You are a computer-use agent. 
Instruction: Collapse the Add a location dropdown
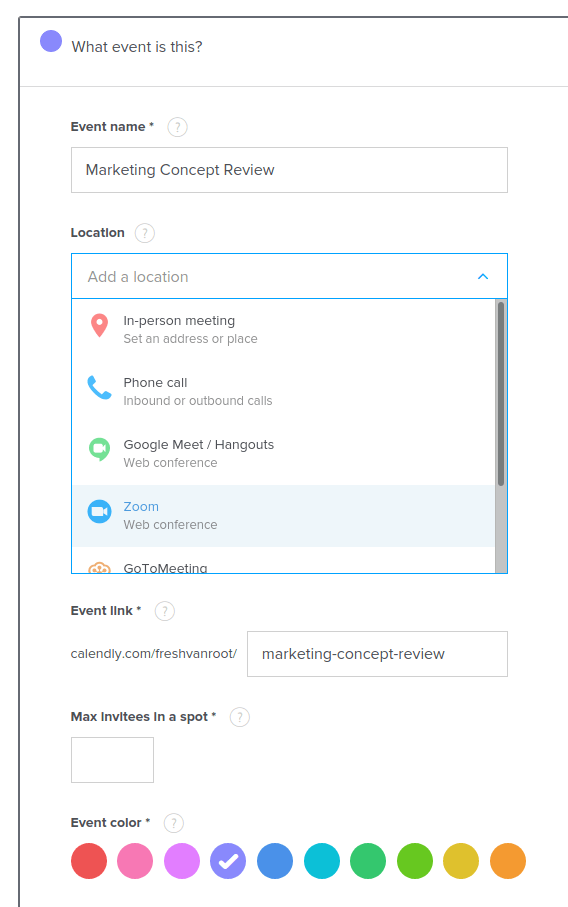point(289,276)
